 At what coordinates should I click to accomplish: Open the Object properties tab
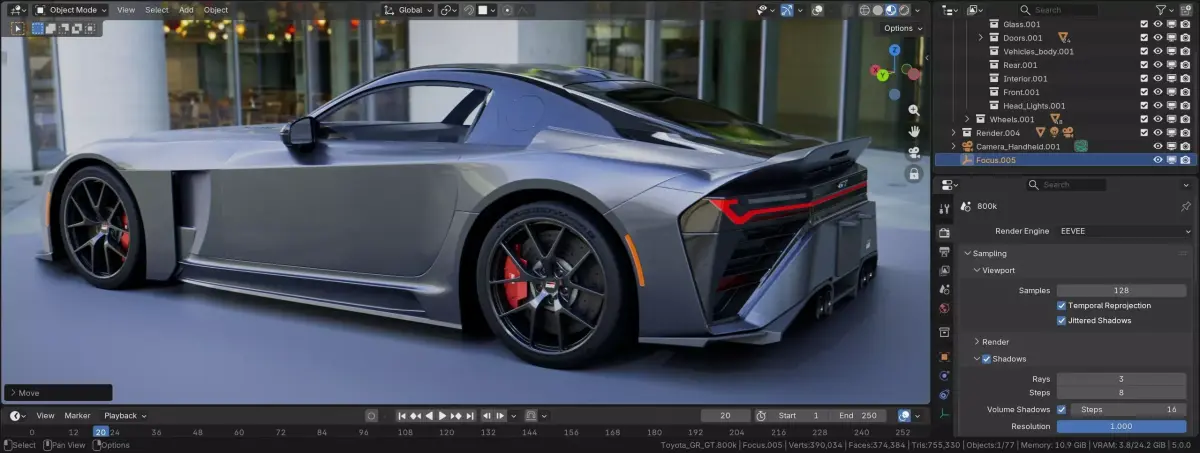944,356
